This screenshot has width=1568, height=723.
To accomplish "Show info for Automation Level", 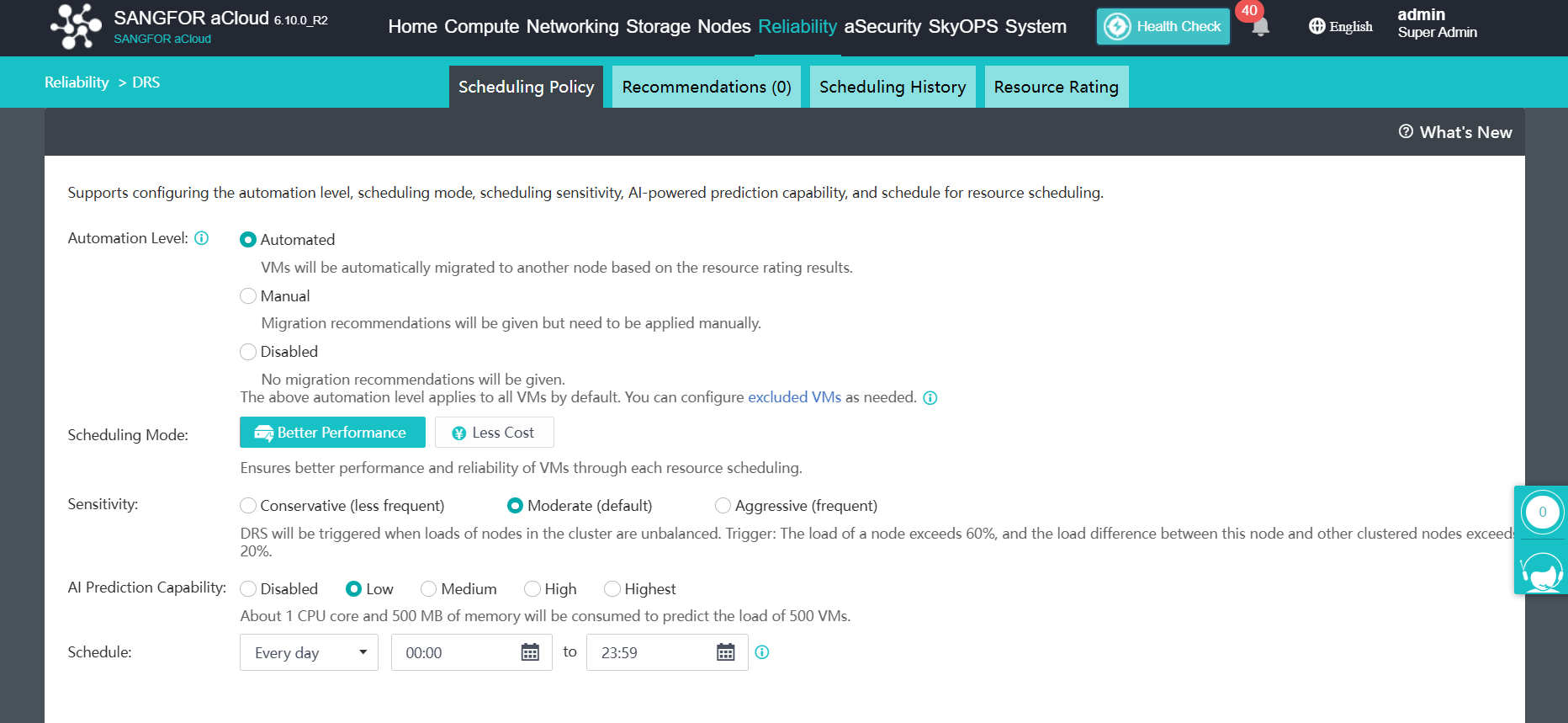I will click(x=202, y=238).
